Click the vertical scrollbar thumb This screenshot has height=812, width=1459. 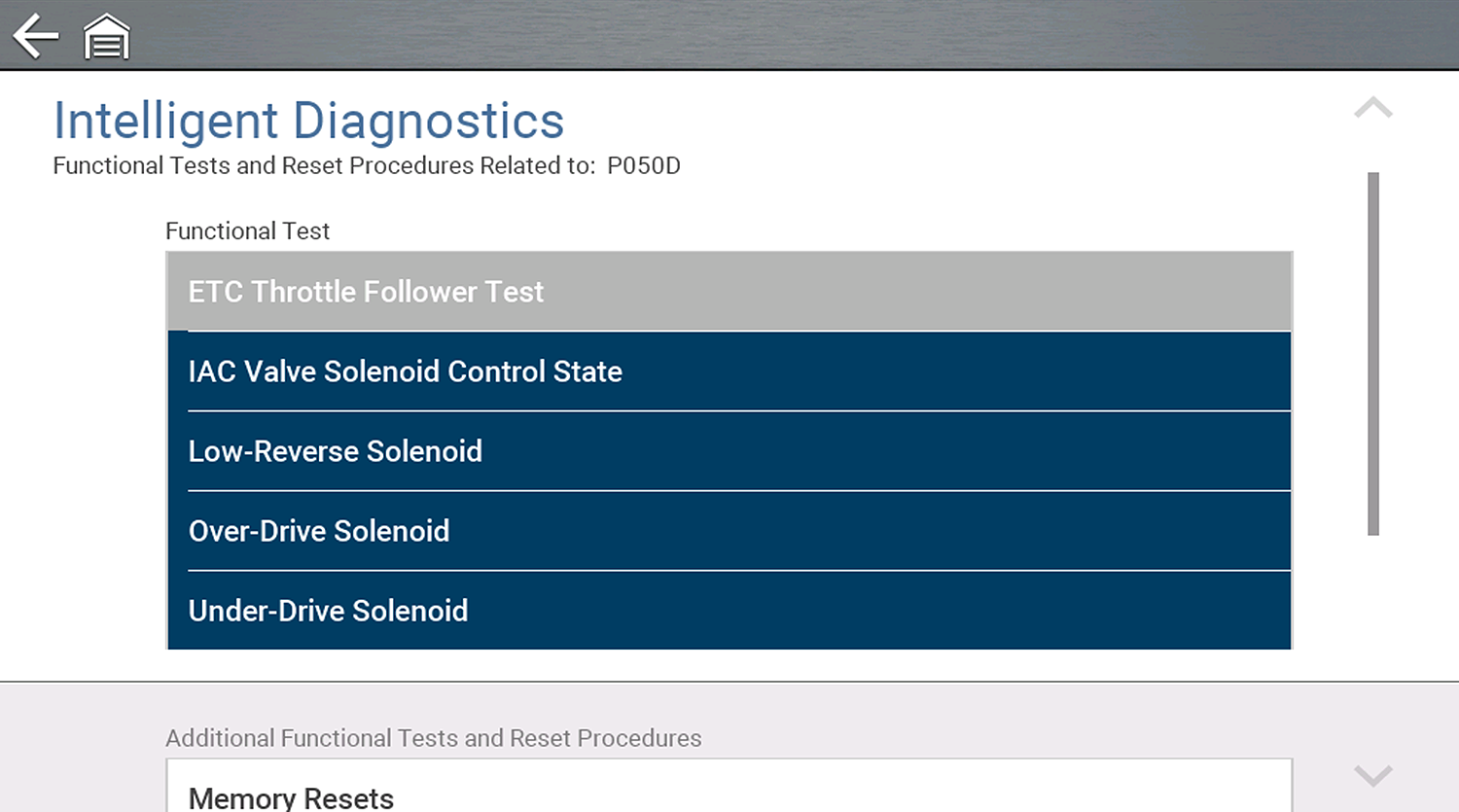pyautogui.click(x=1372, y=353)
